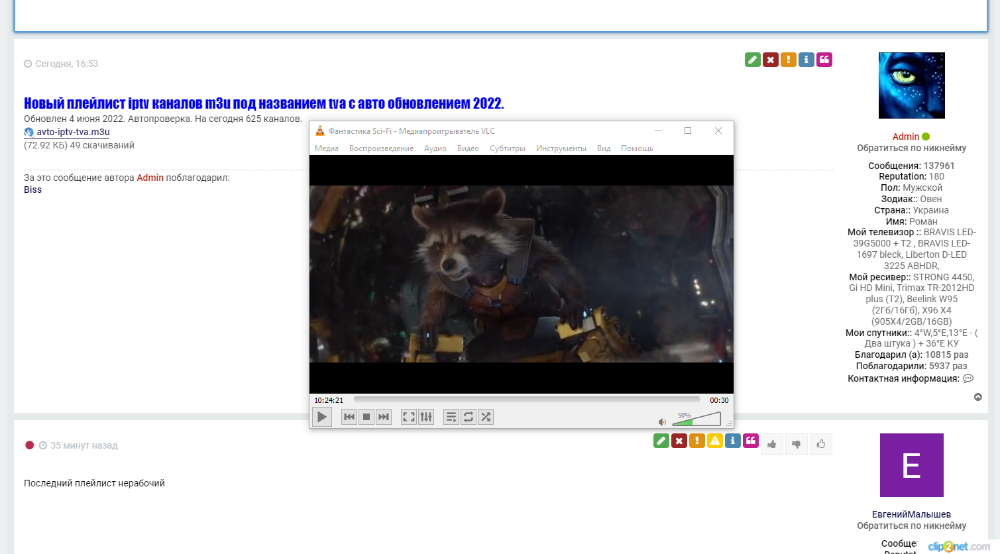Stop playback in VLC
The width and height of the screenshot is (1000, 554).
pos(366,417)
